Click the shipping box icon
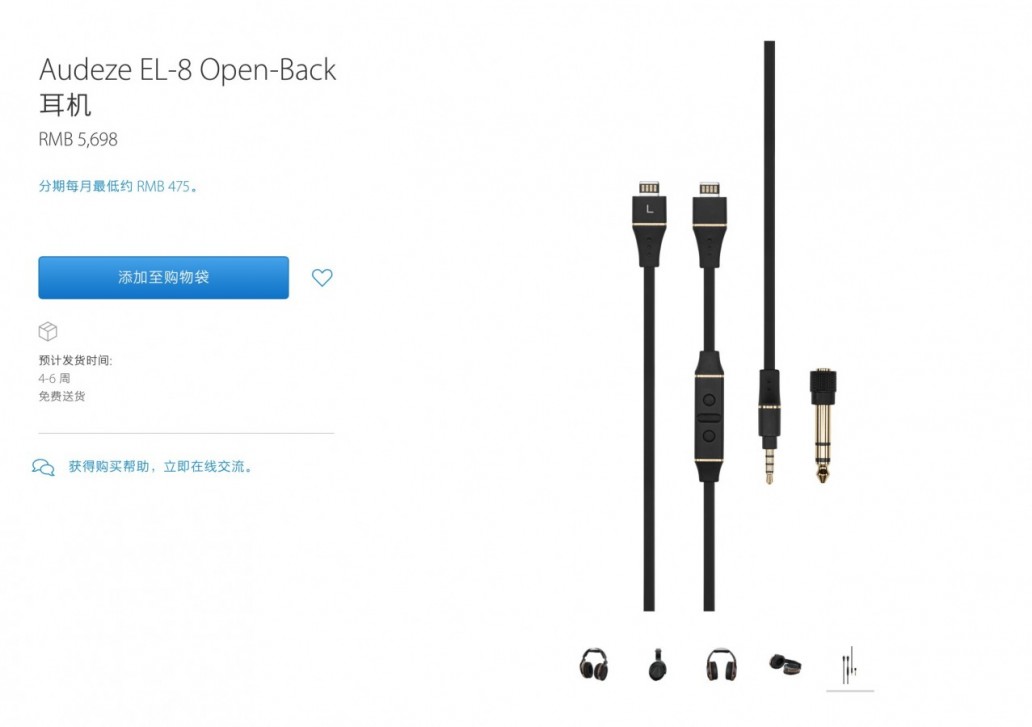Image resolution: width=1032 pixels, height=727 pixels. tap(48, 331)
